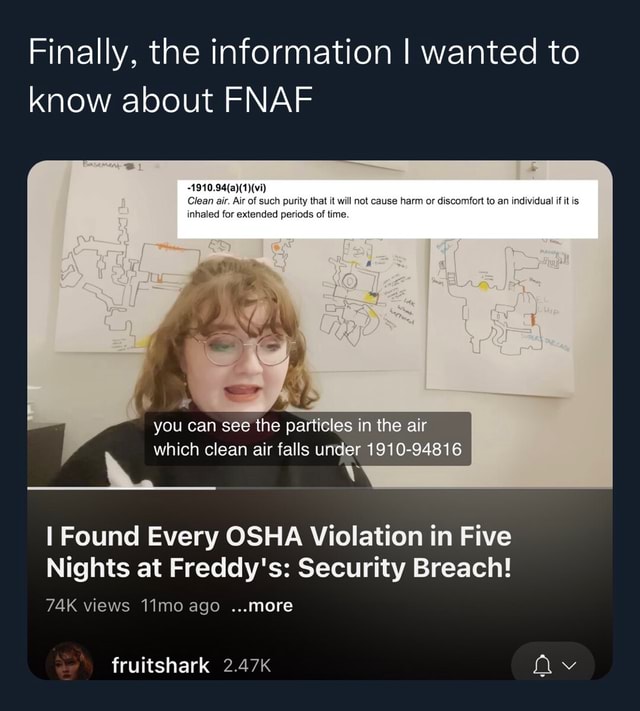This screenshot has height=711, width=640.
Task: Click the Clean air definition text
Action: click(x=383, y=207)
